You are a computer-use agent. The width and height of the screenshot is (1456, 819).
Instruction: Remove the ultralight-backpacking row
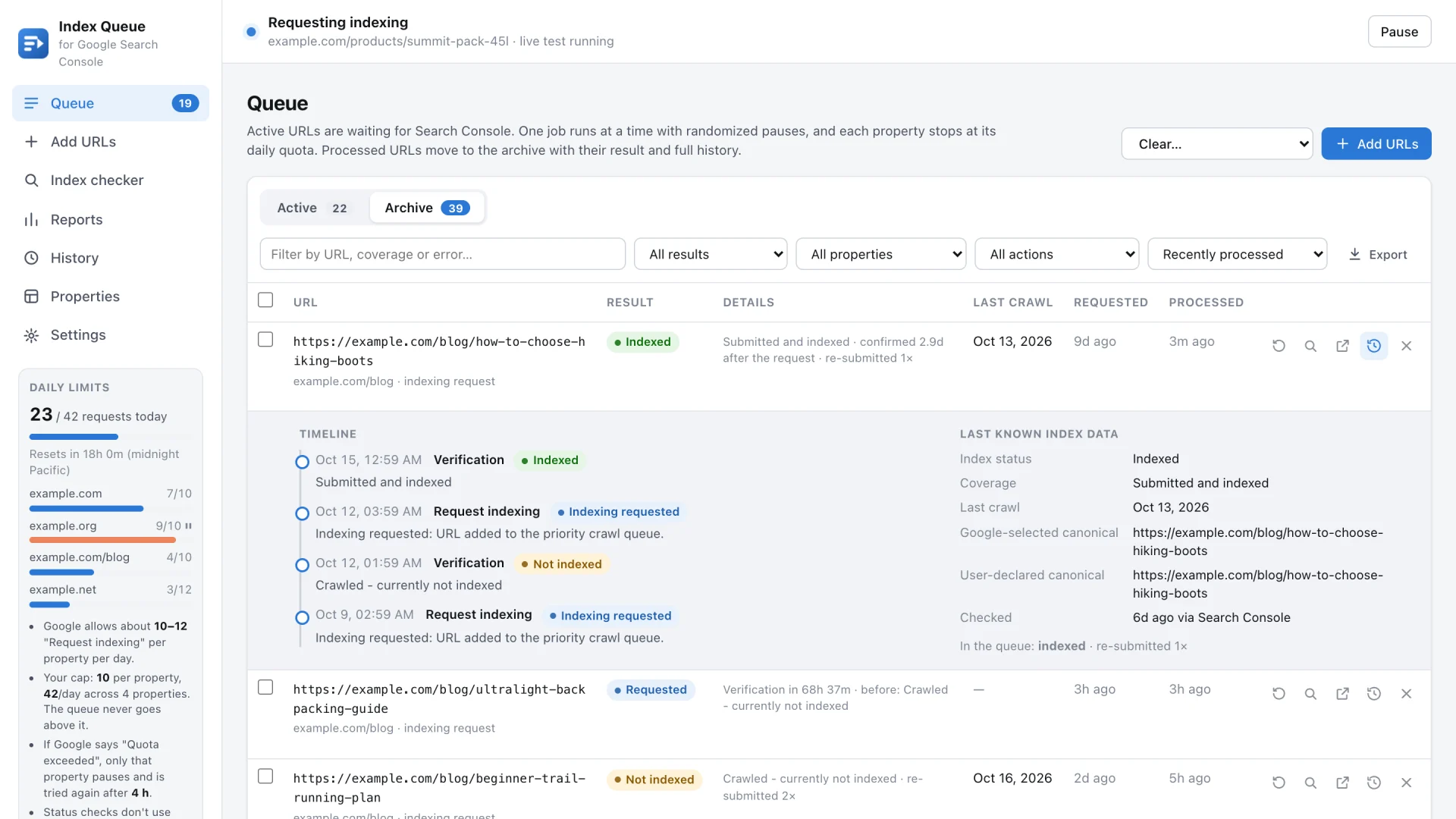click(x=1406, y=693)
